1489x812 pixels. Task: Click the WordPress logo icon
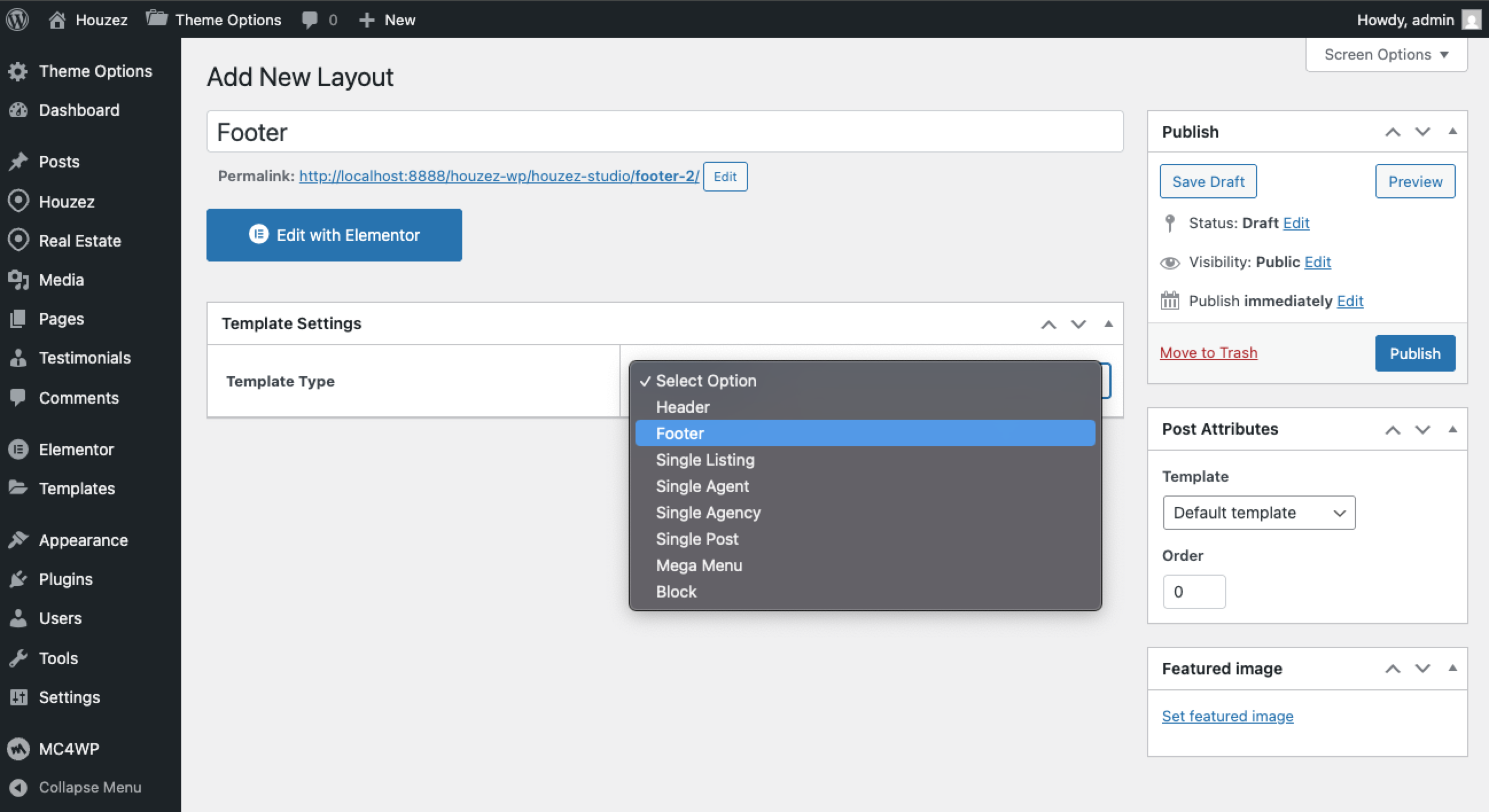coord(17,19)
